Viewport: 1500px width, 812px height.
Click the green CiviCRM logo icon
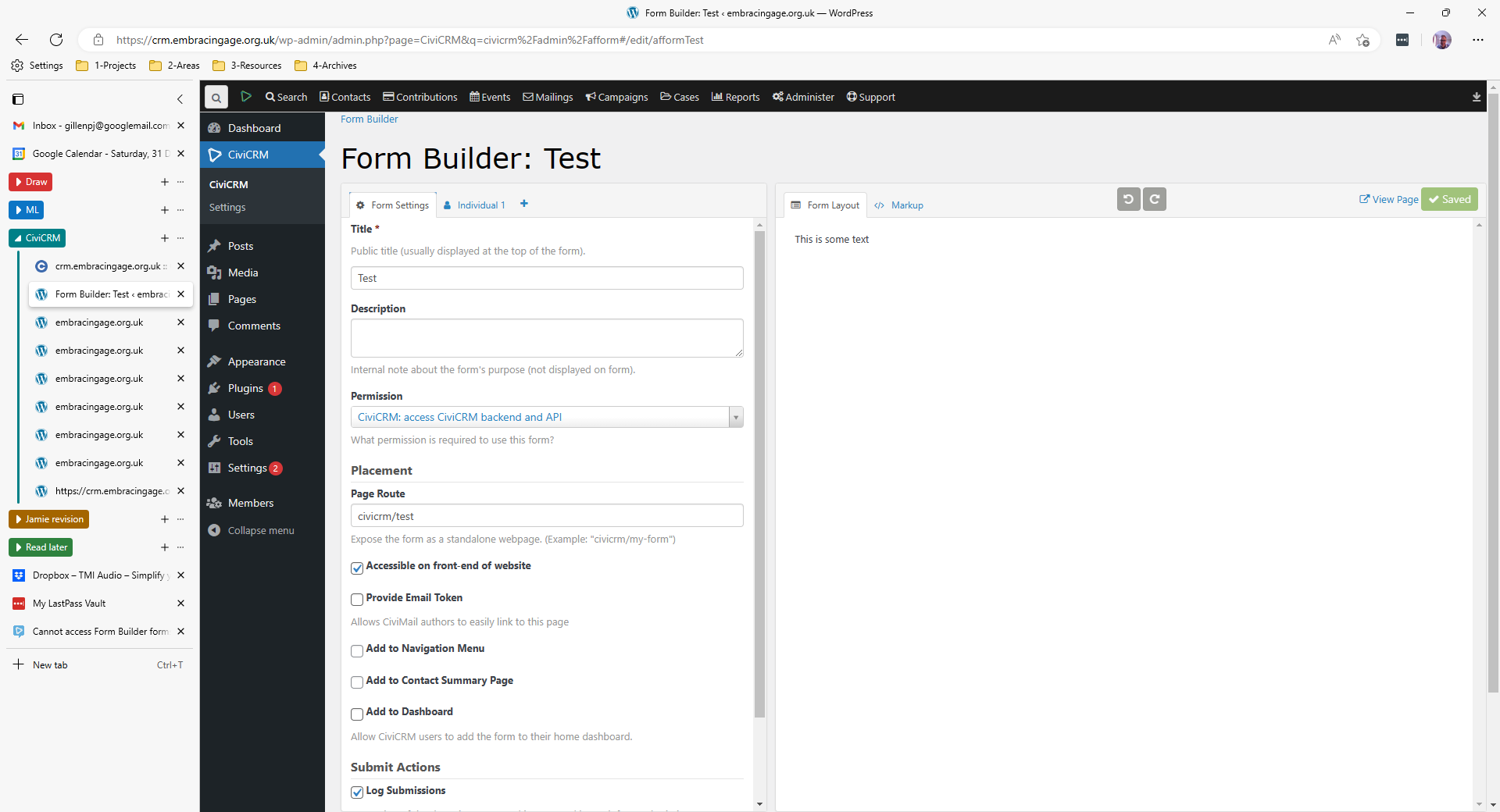(246, 96)
